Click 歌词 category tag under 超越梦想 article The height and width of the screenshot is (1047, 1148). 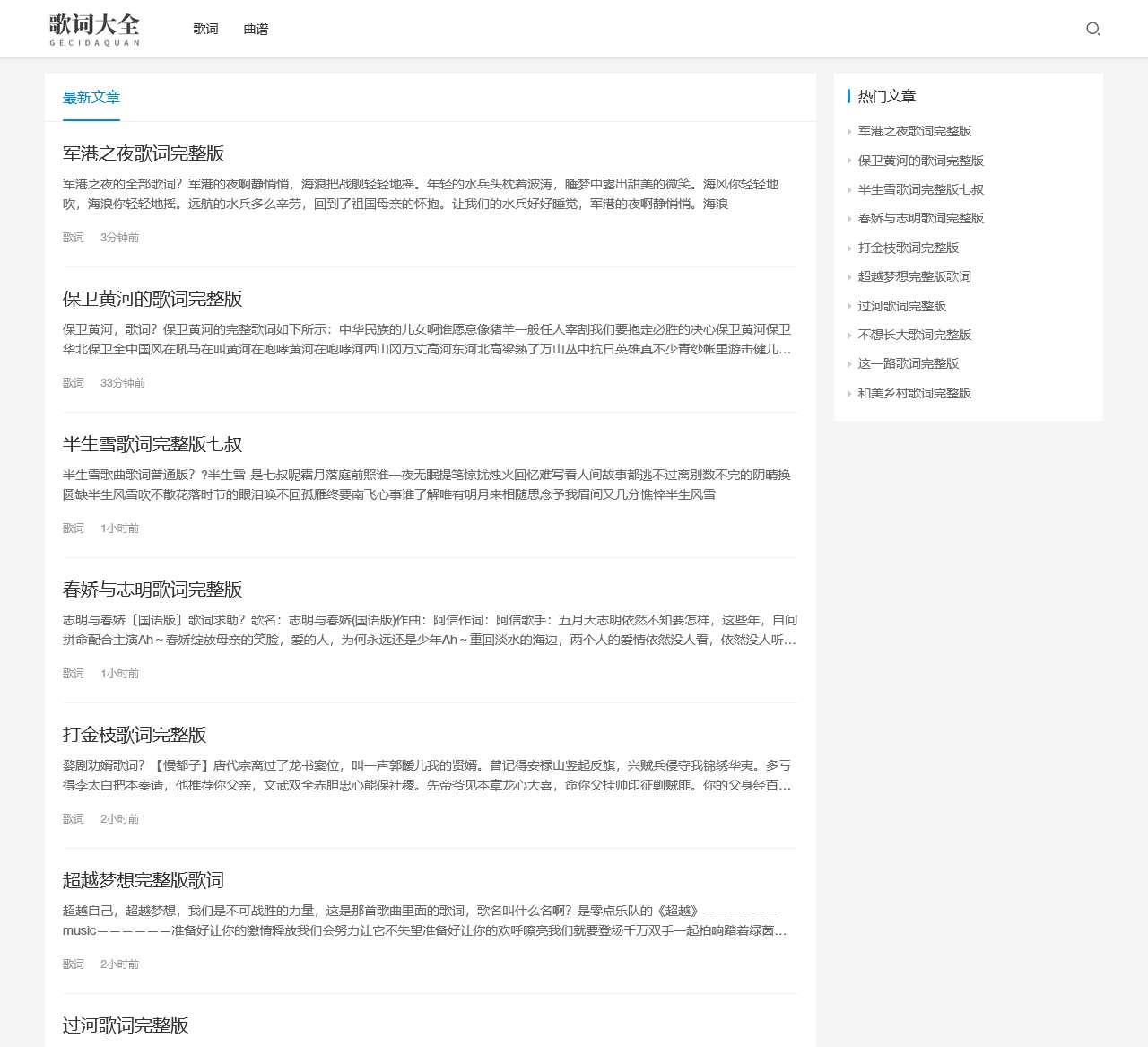[74, 964]
